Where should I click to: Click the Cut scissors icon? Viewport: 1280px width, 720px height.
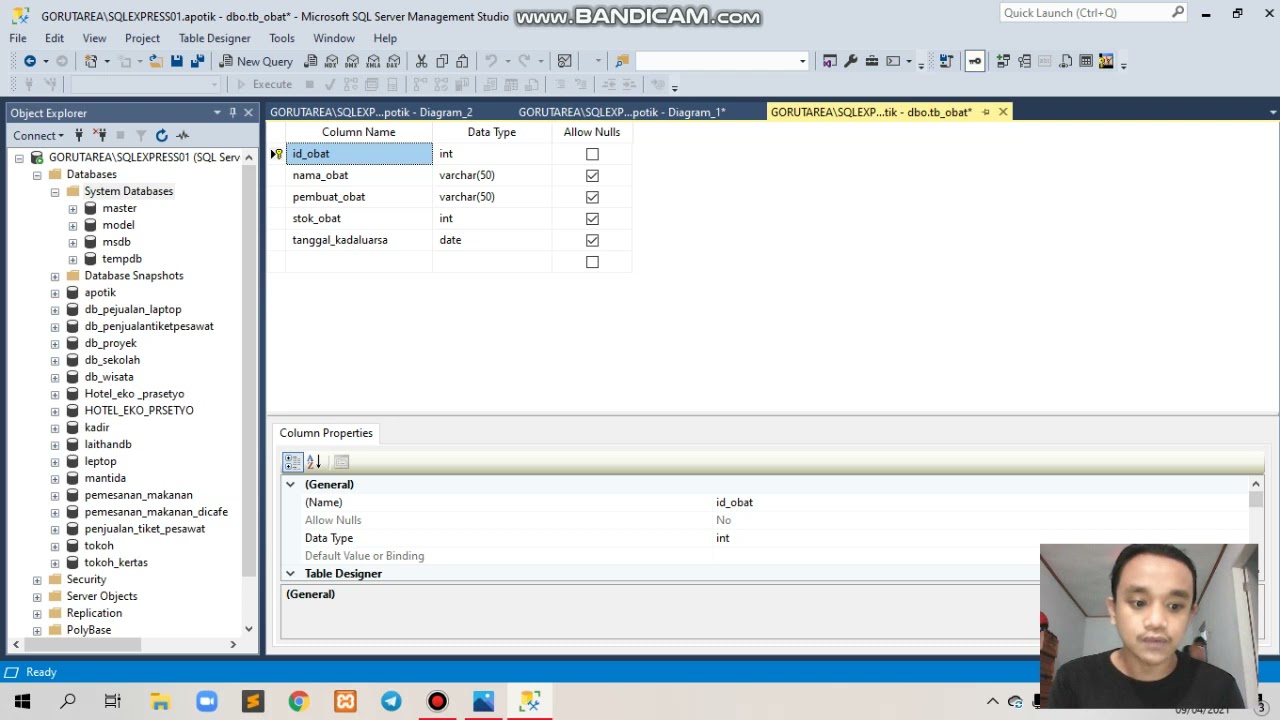pyautogui.click(x=421, y=61)
